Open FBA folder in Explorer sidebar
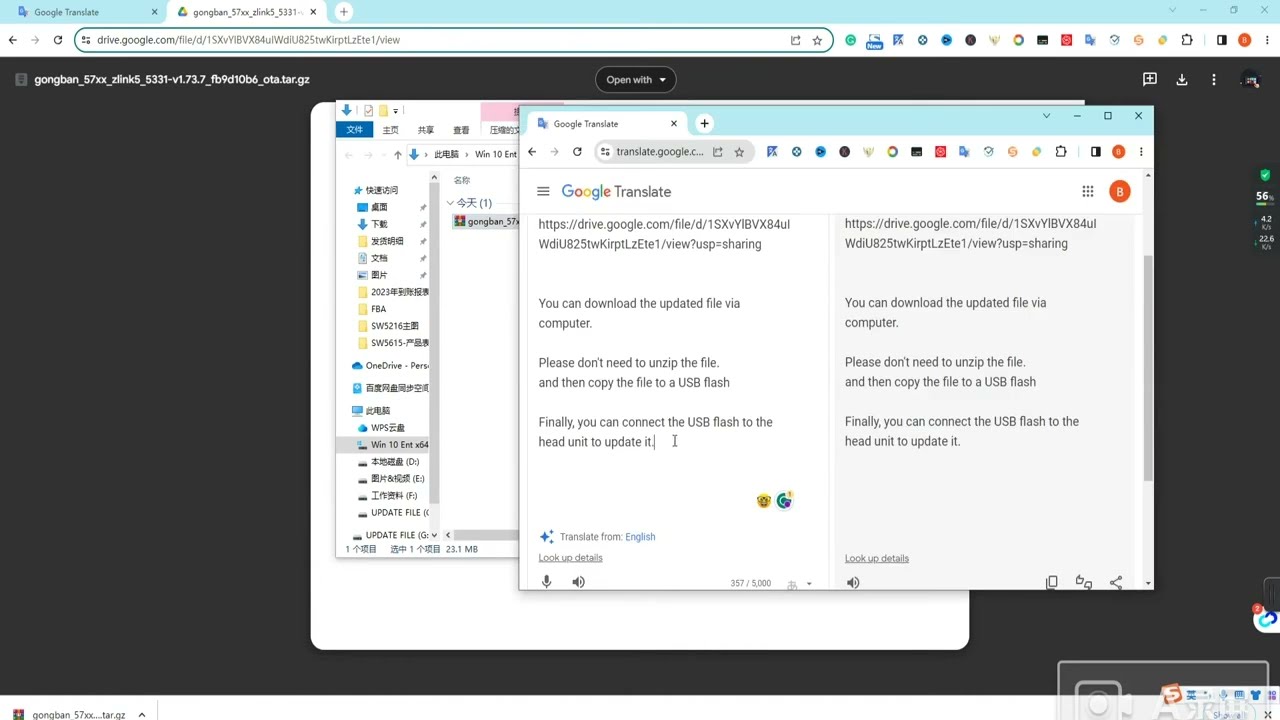Viewport: 1280px width, 720px height. click(378, 309)
